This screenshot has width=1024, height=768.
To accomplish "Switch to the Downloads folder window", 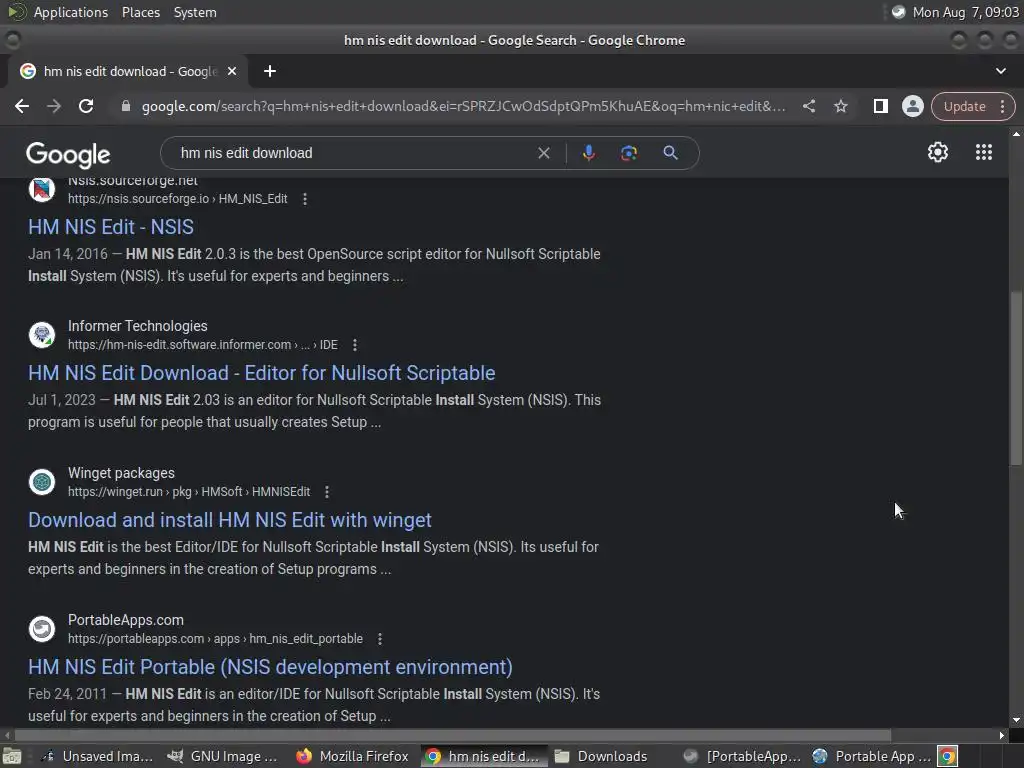I will pos(611,756).
